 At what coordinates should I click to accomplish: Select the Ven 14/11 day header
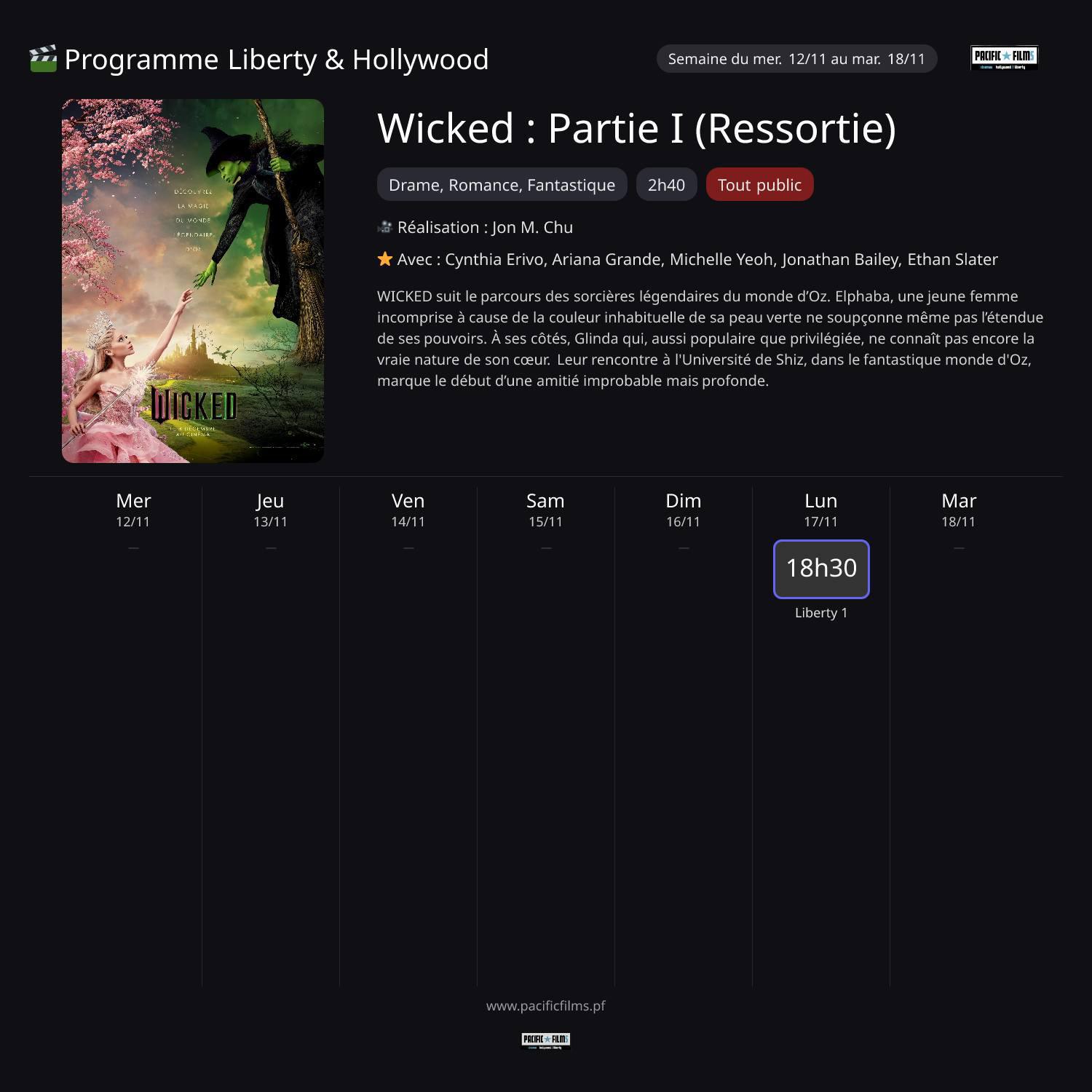[x=408, y=510]
